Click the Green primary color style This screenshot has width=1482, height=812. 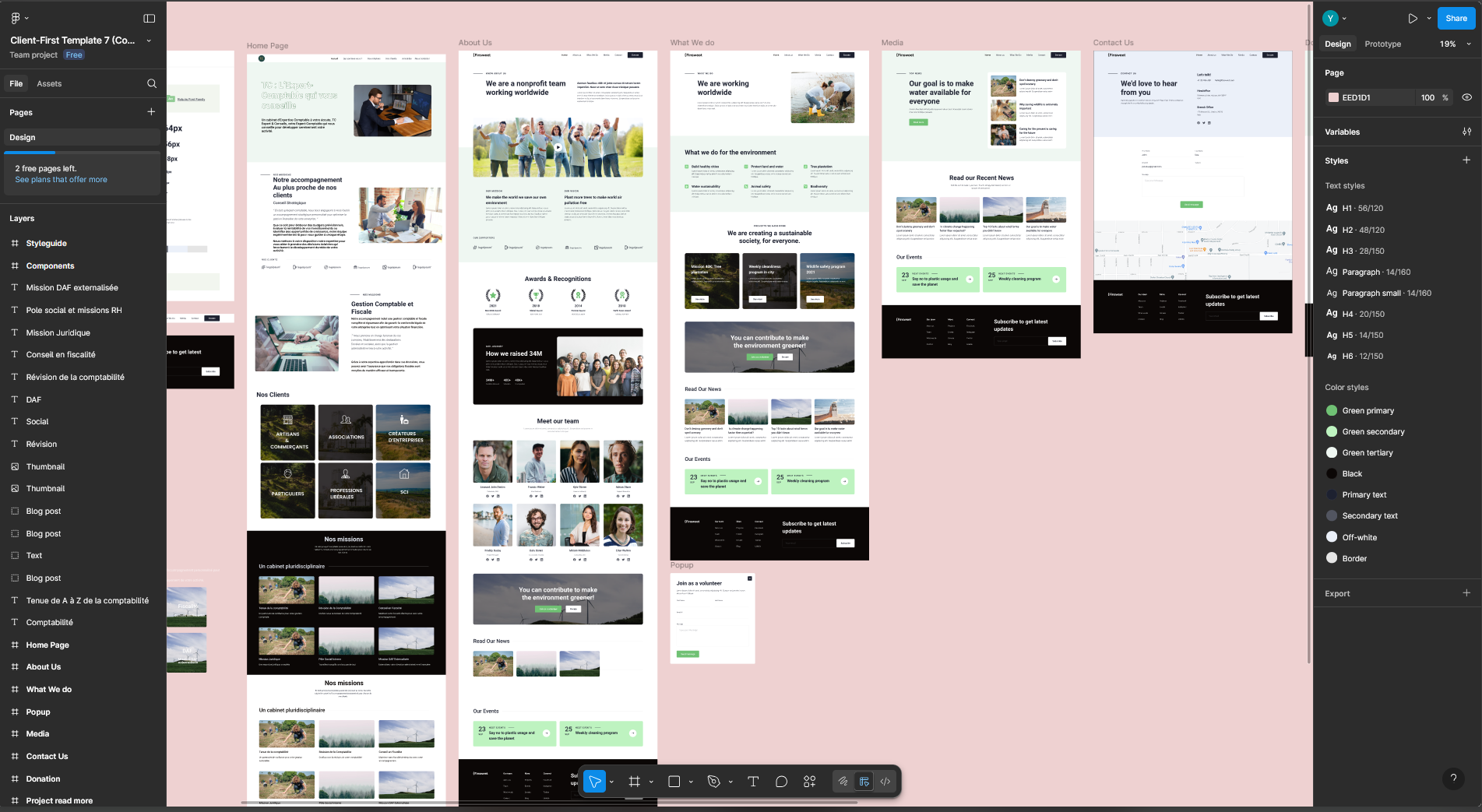coord(1368,411)
